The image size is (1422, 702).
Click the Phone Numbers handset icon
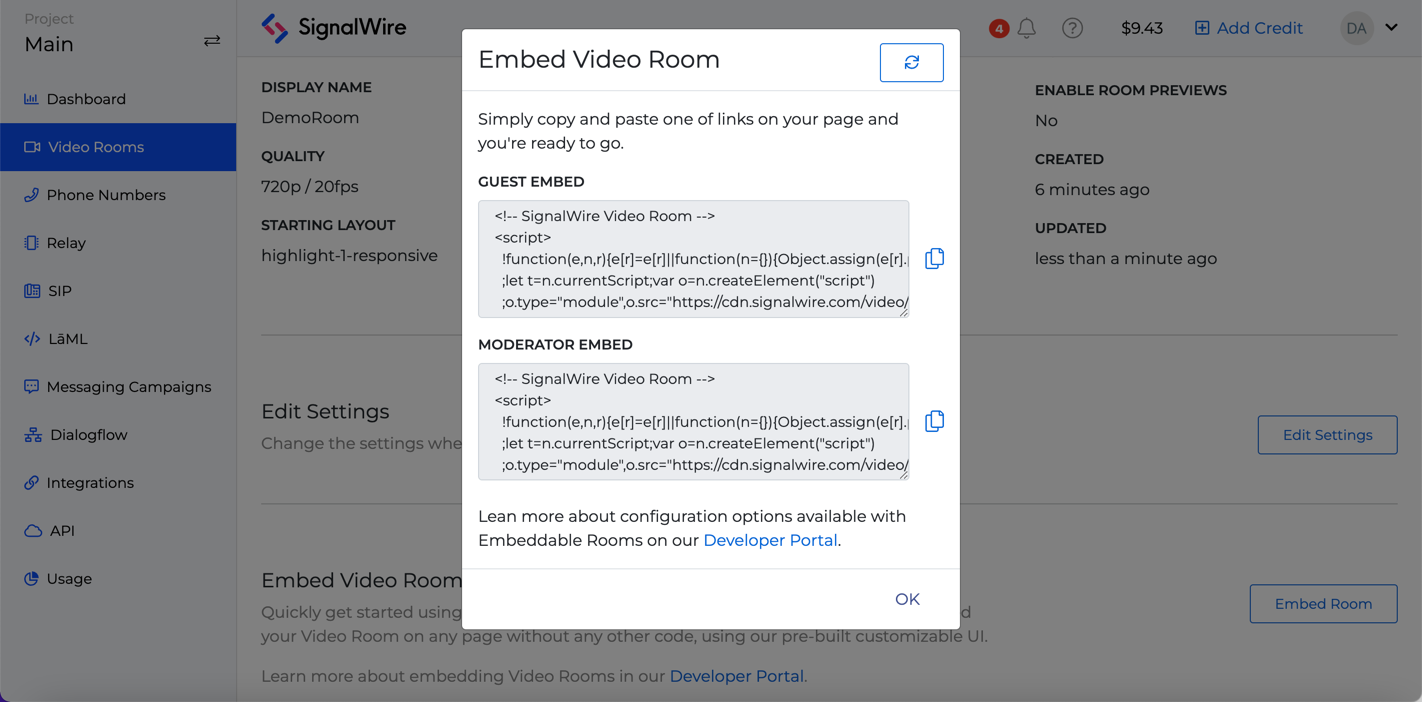coord(31,195)
